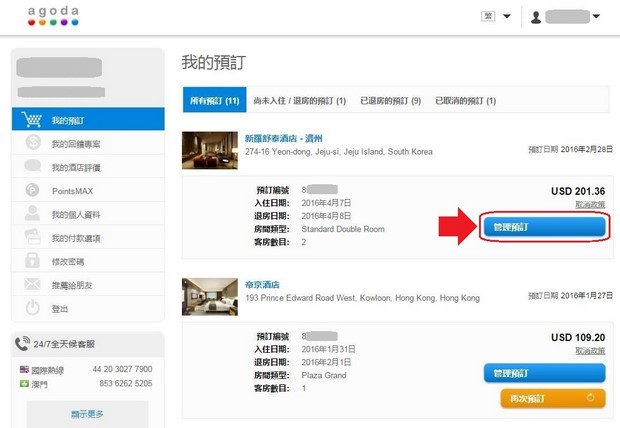Click the user profile silhouette icon

[x=536, y=17]
